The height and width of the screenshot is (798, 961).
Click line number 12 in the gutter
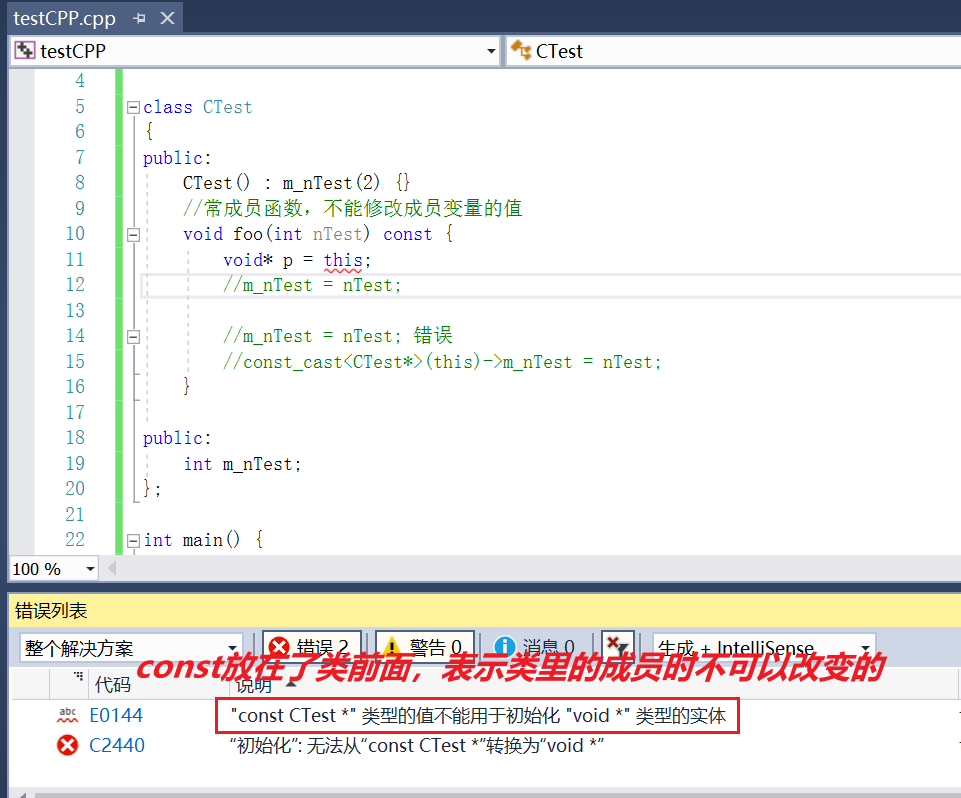click(x=75, y=285)
